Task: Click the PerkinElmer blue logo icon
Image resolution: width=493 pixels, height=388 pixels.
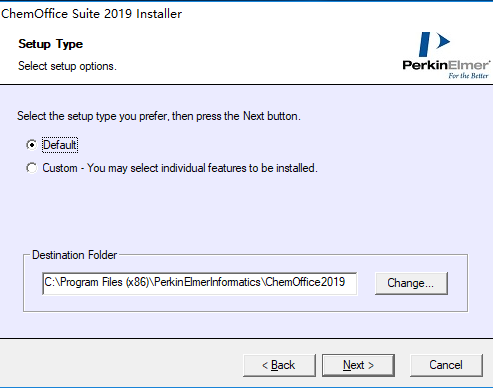Action: point(434,44)
